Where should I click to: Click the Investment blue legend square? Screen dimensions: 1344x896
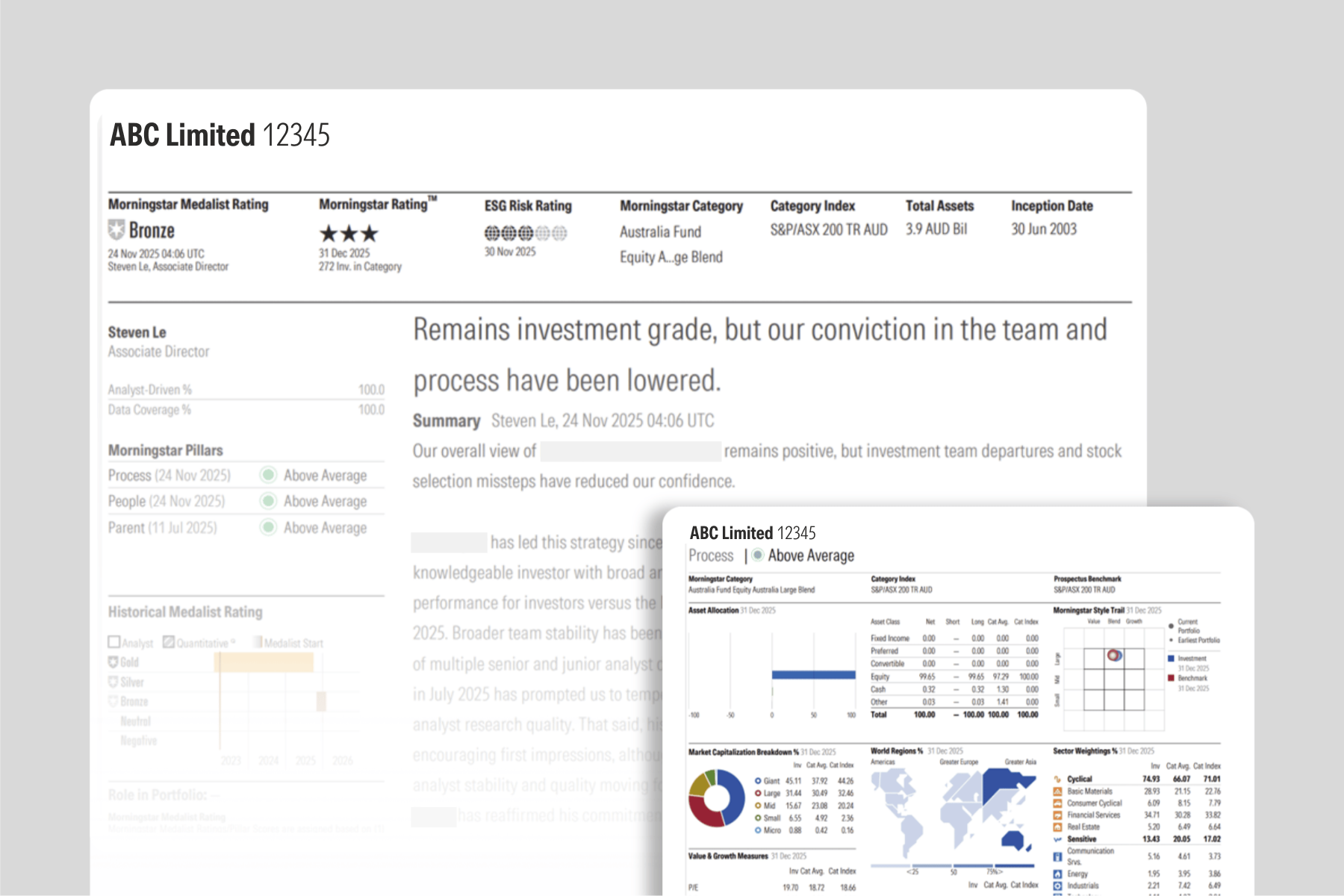click(1171, 659)
